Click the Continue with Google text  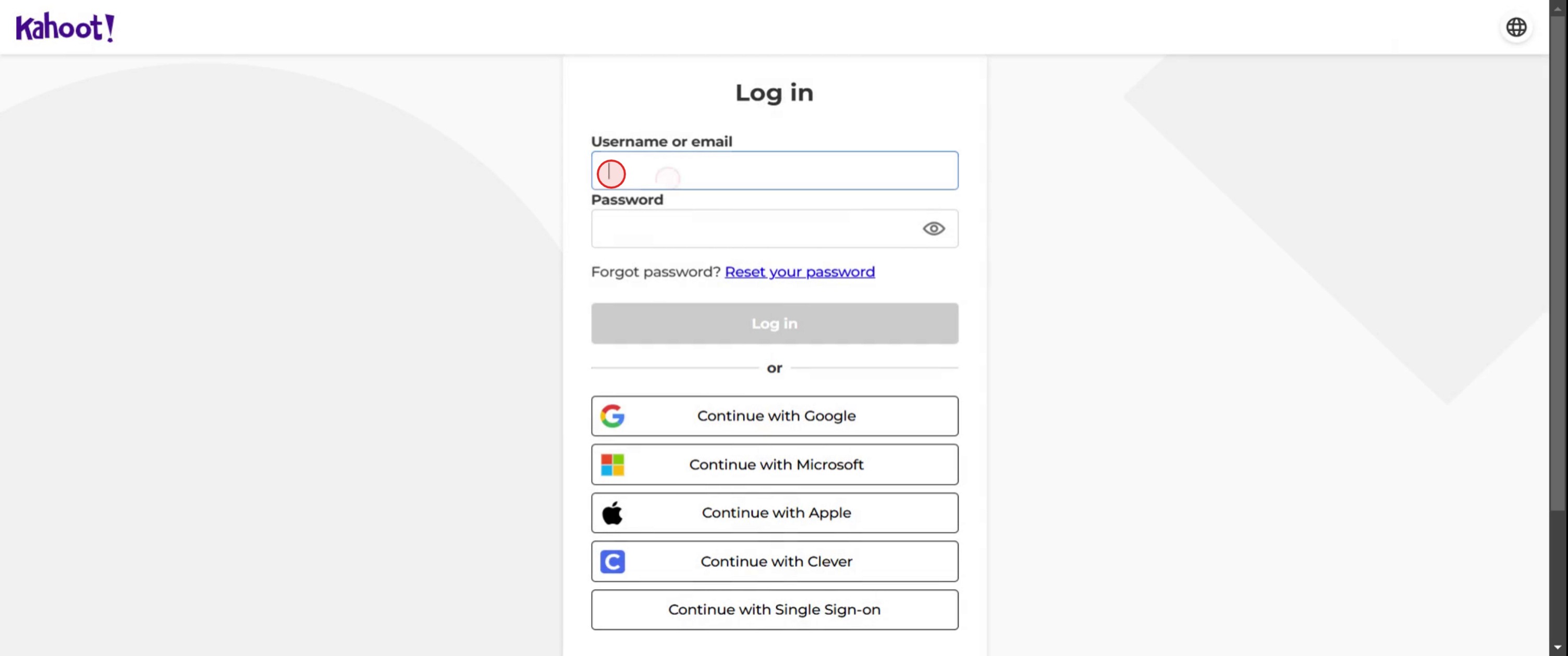pos(776,416)
